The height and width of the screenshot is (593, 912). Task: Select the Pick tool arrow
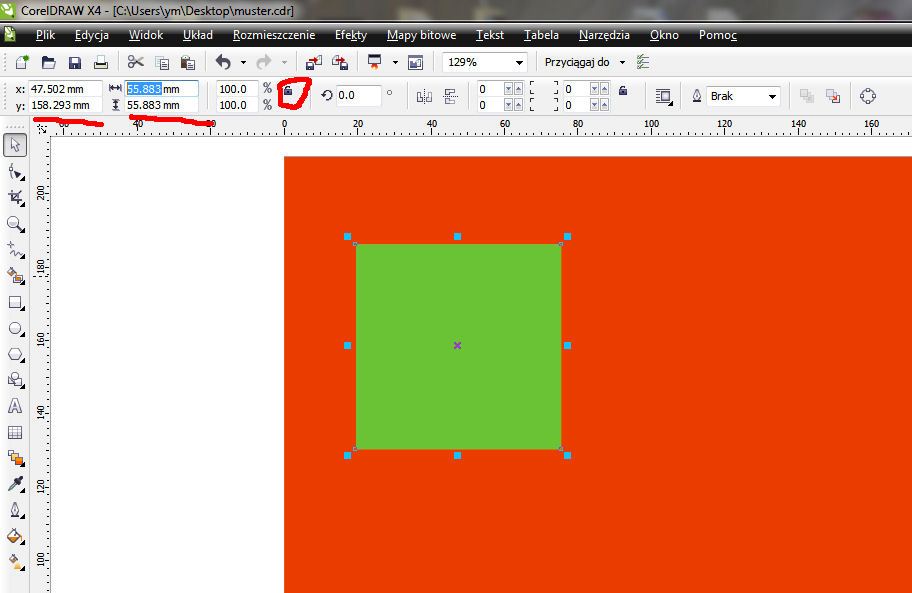click(15, 145)
